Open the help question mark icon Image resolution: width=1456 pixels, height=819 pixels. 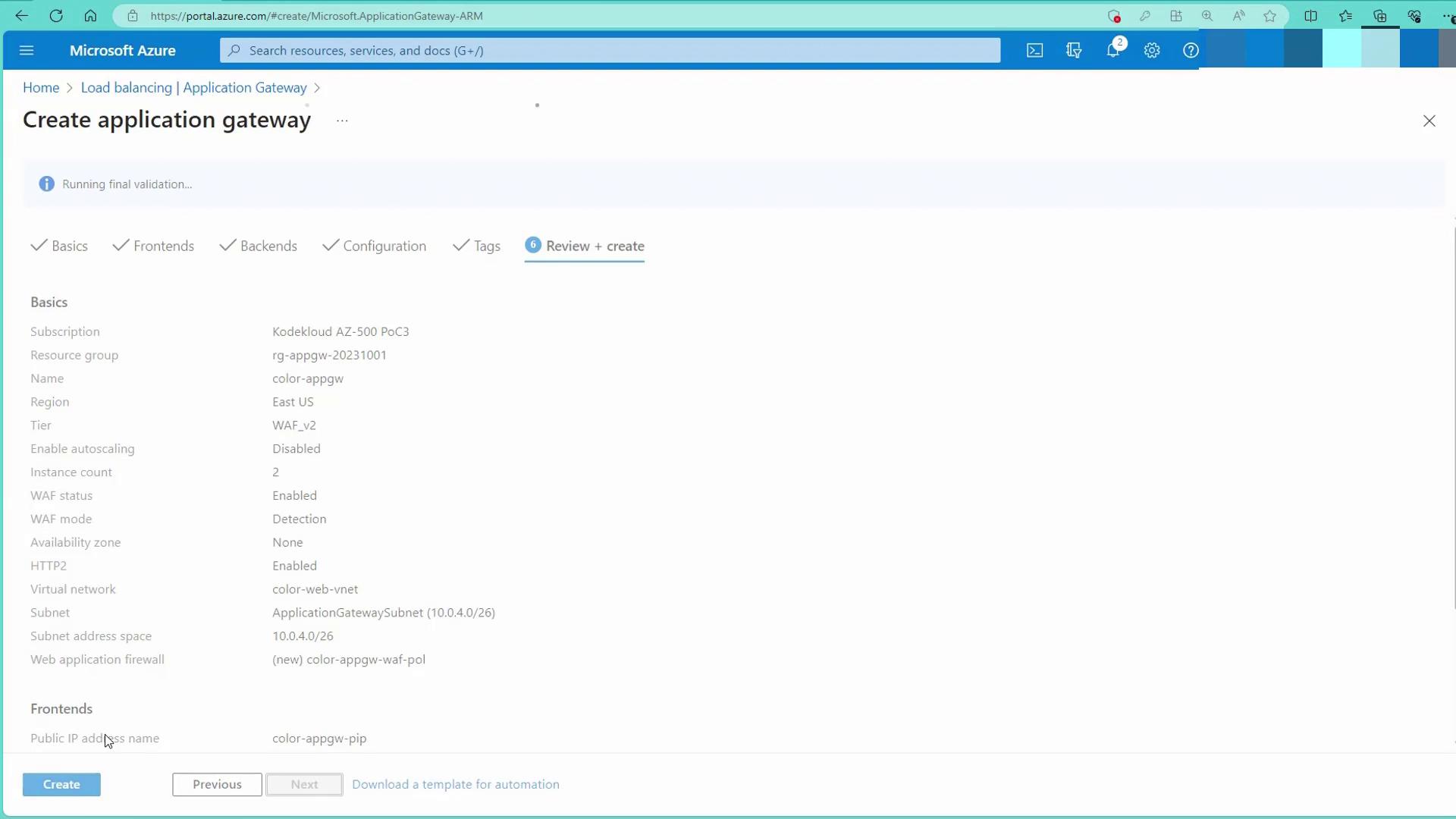click(x=1191, y=51)
